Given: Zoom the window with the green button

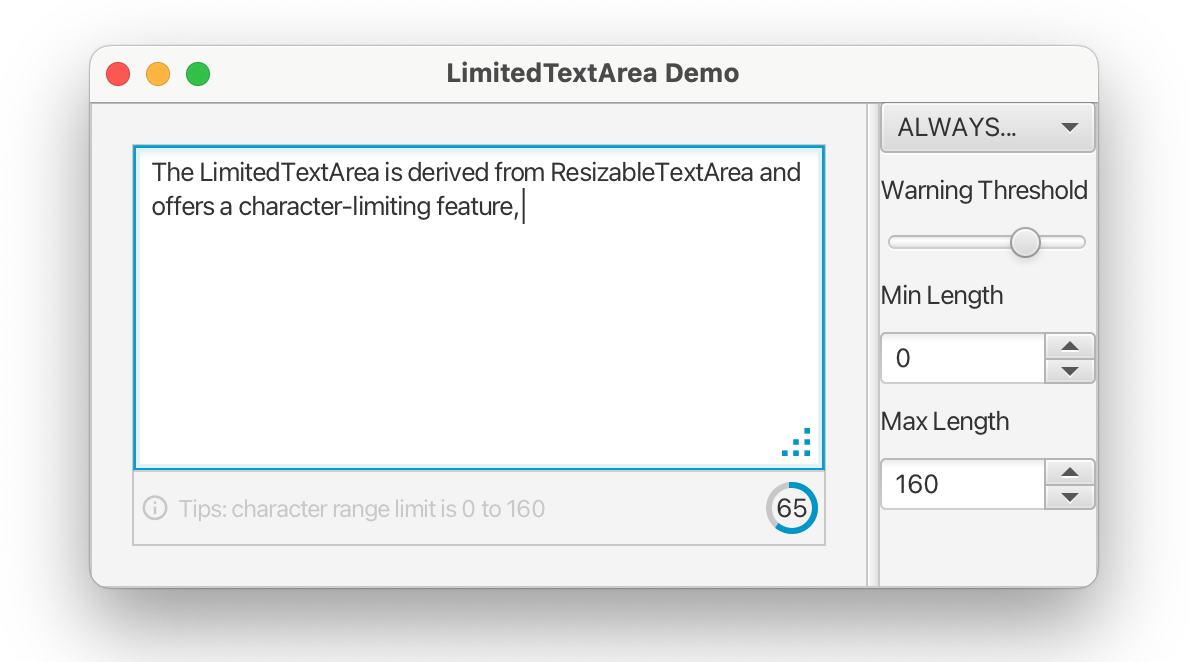Looking at the screenshot, I should pyautogui.click(x=198, y=73).
